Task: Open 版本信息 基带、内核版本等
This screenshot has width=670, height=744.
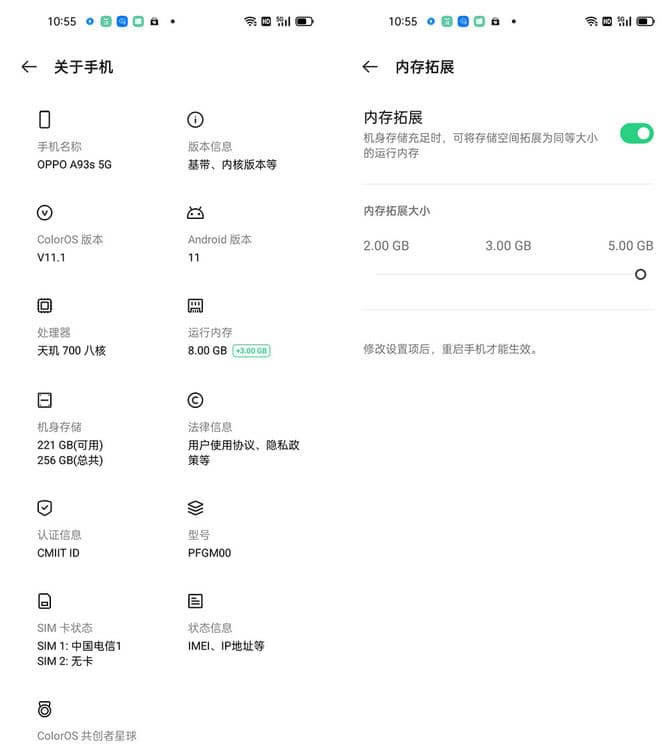Action: point(232,156)
